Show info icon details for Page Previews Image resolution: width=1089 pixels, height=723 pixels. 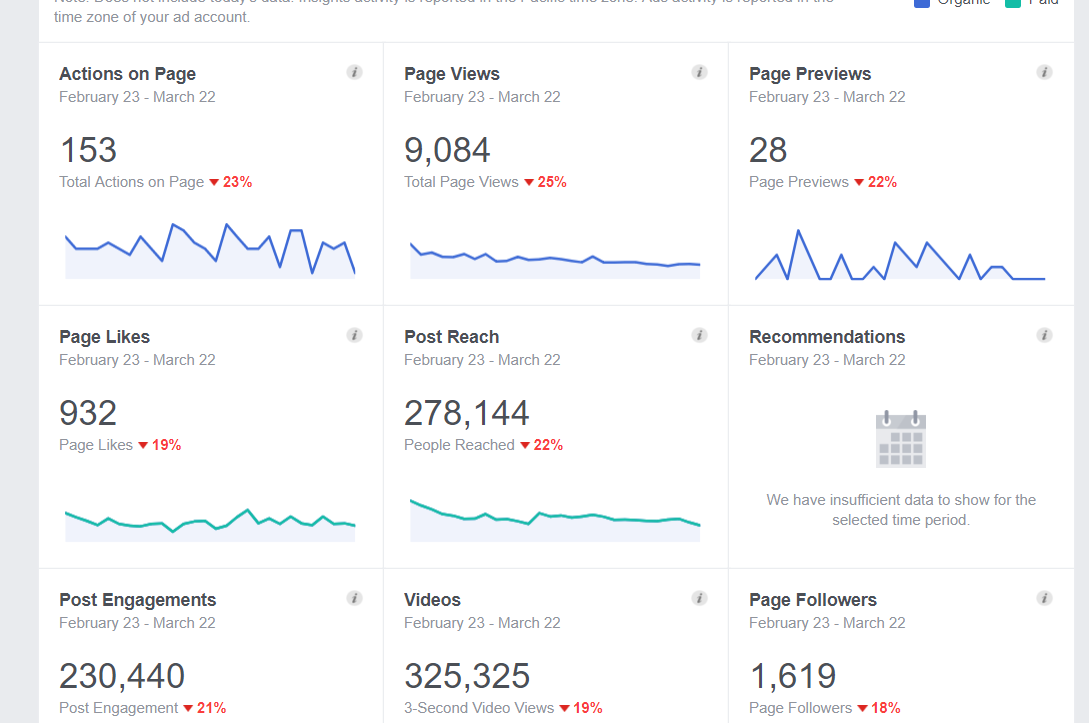1045,72
